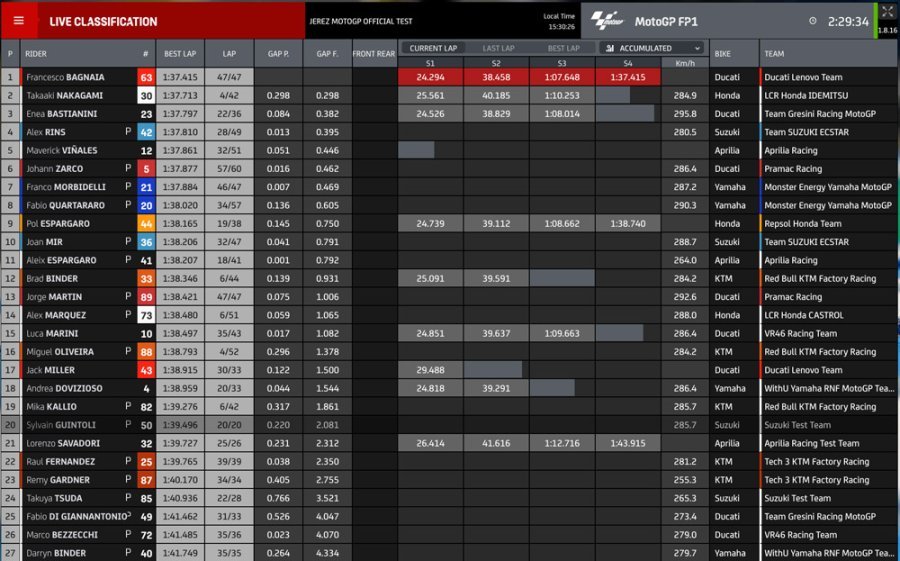The image size is (900, 561).
Task: Click Bastianini's top speed 295.8
Action: point(685,114)
